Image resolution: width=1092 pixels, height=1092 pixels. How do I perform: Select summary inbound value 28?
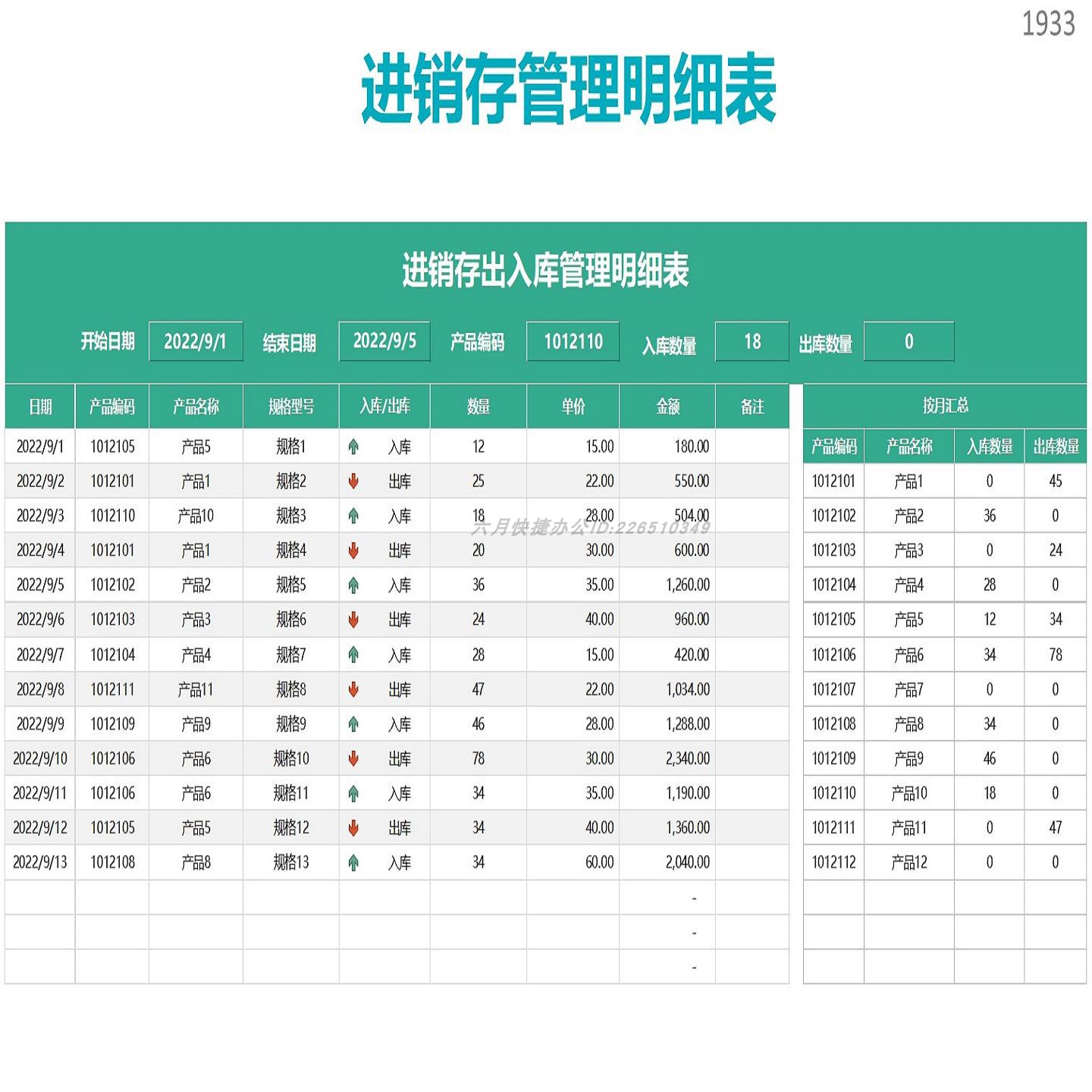[x=990, y=585]
